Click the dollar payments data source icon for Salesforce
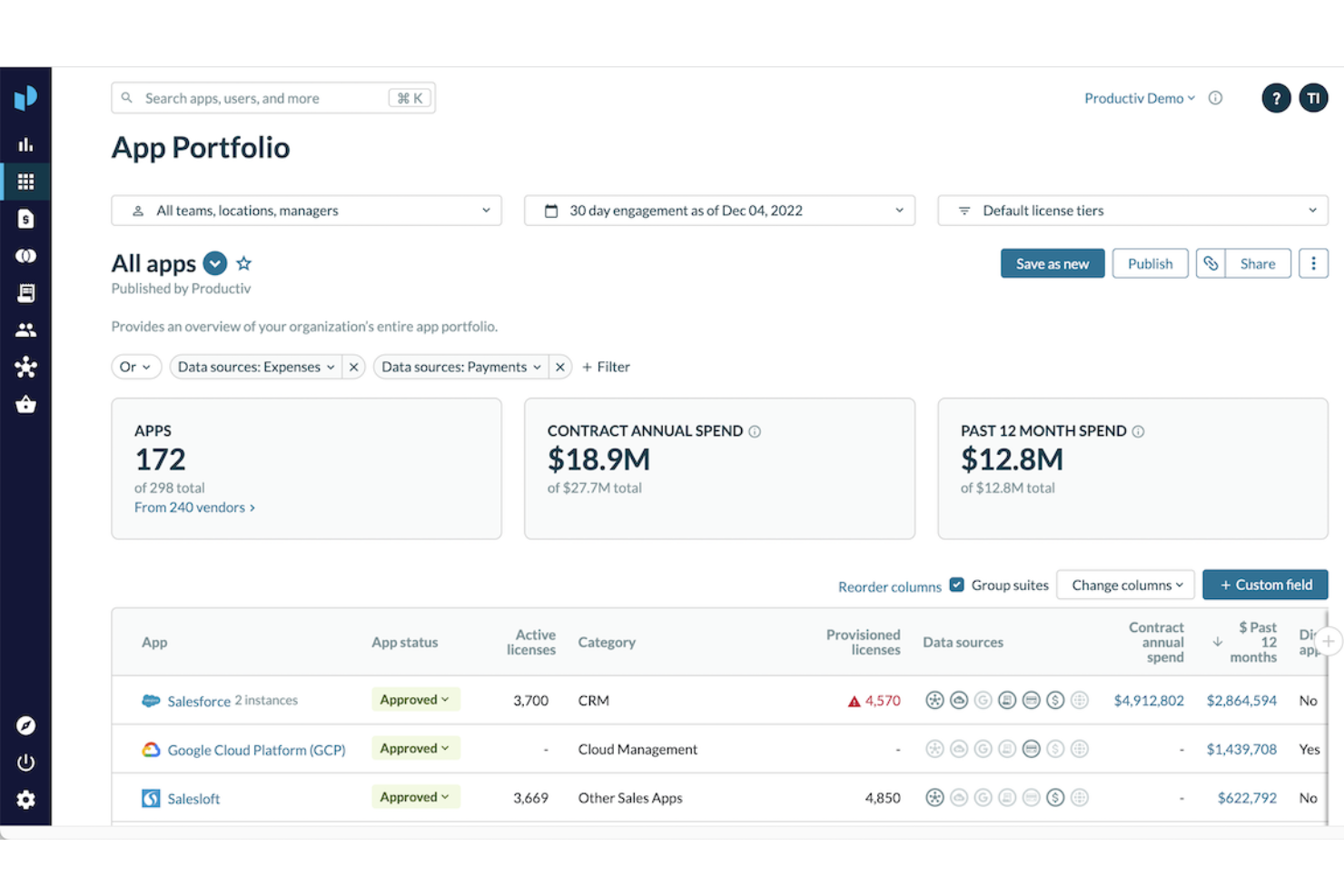This screenshot has width=1344, height=896. tap(1055, 700)
